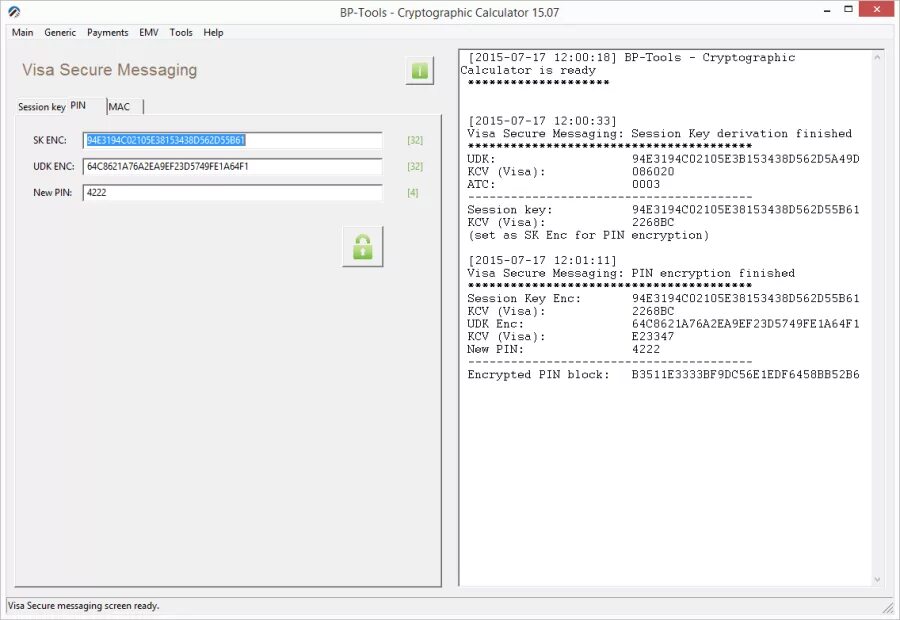Click the status bar 'Visa Secure messaging screen ready.'
Screen dimensions: 900x620
[84, 606]
